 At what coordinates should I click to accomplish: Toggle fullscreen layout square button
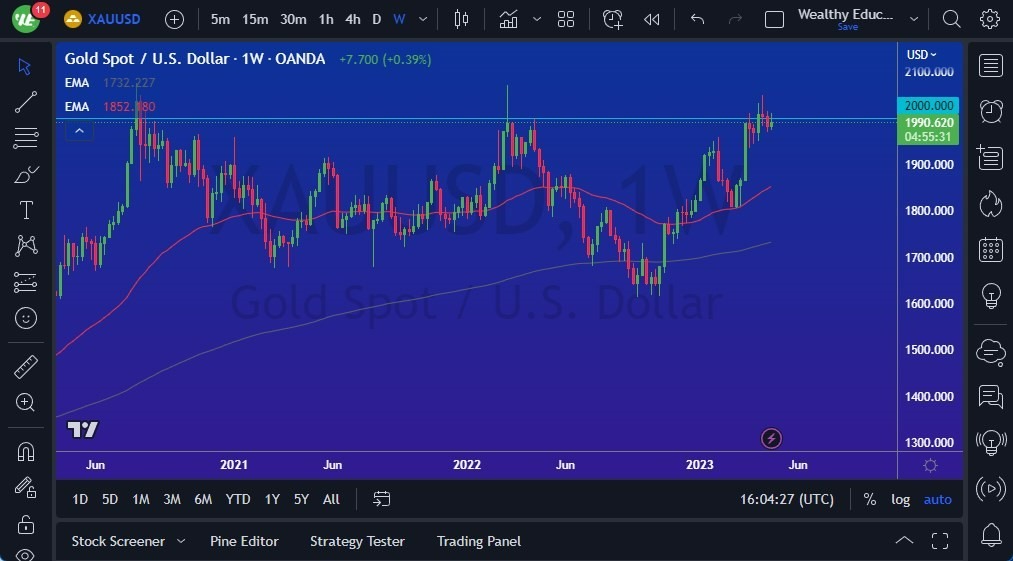tap(774, 19)
